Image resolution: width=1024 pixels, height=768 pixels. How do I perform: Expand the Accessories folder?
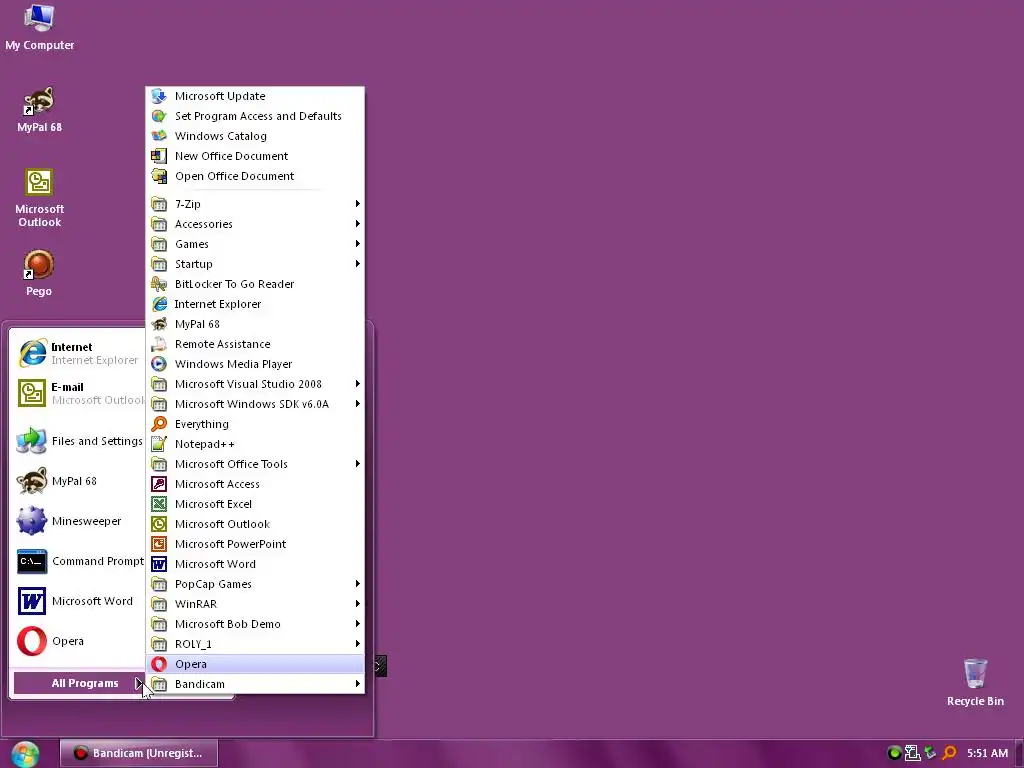click(x=255, y=224)
